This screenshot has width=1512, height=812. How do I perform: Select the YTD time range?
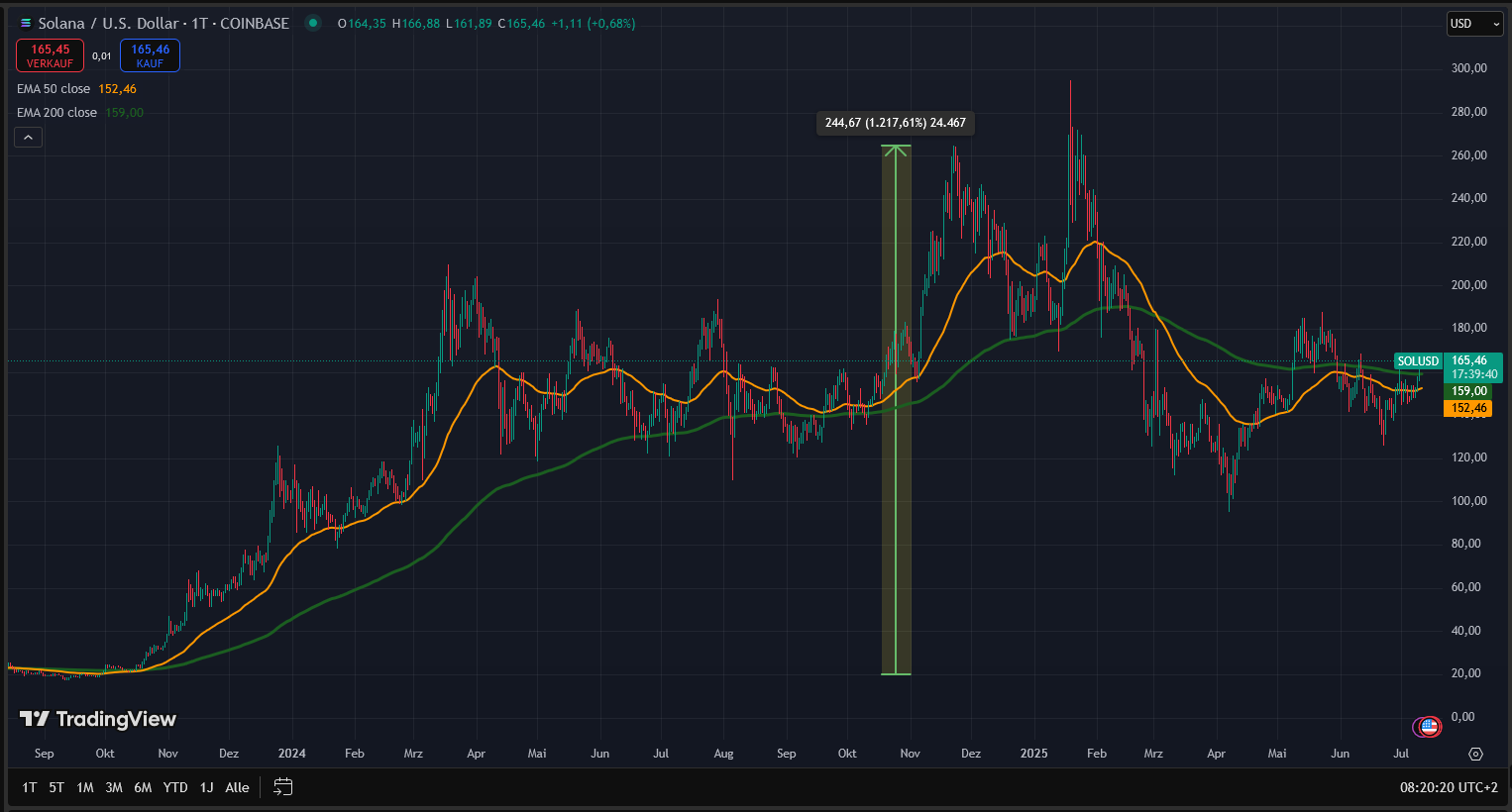coord(175,787)
